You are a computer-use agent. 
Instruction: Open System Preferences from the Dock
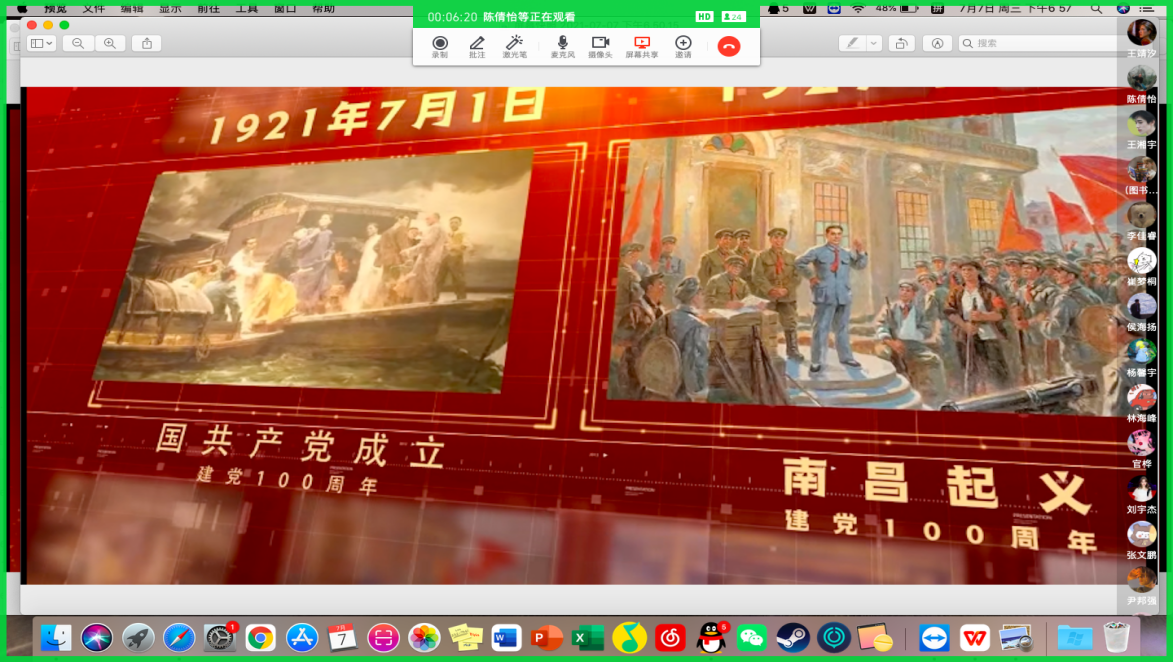(220, 637)
